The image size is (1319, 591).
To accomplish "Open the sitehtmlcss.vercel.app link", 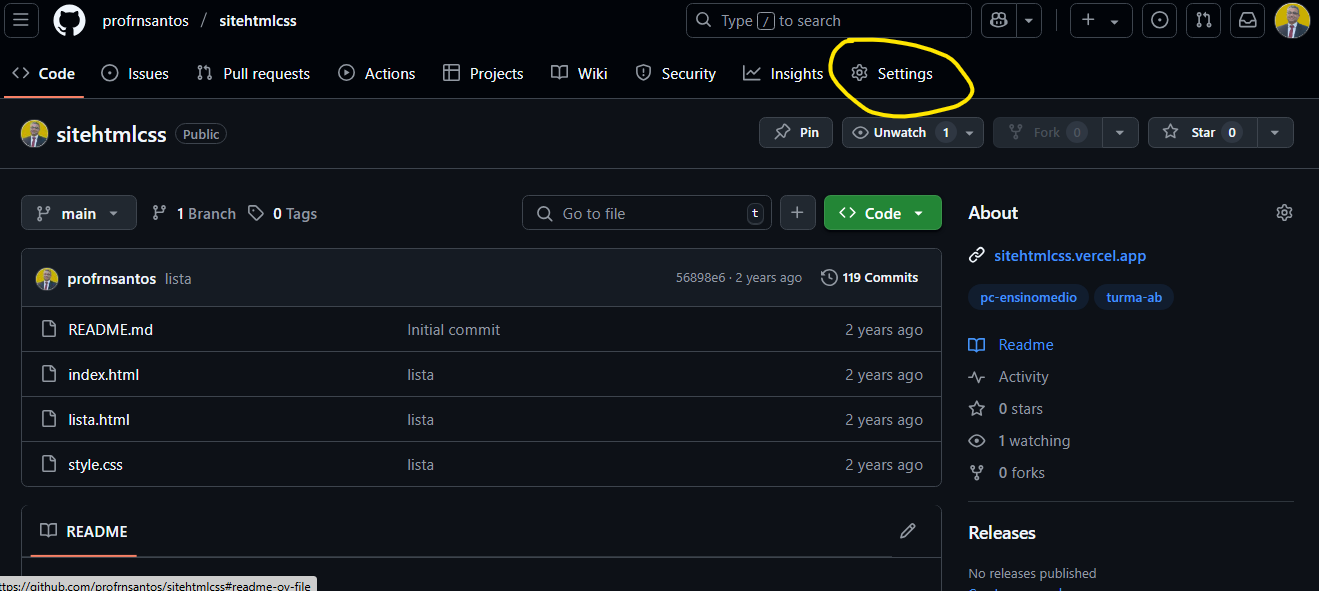I will [1069, 256].
